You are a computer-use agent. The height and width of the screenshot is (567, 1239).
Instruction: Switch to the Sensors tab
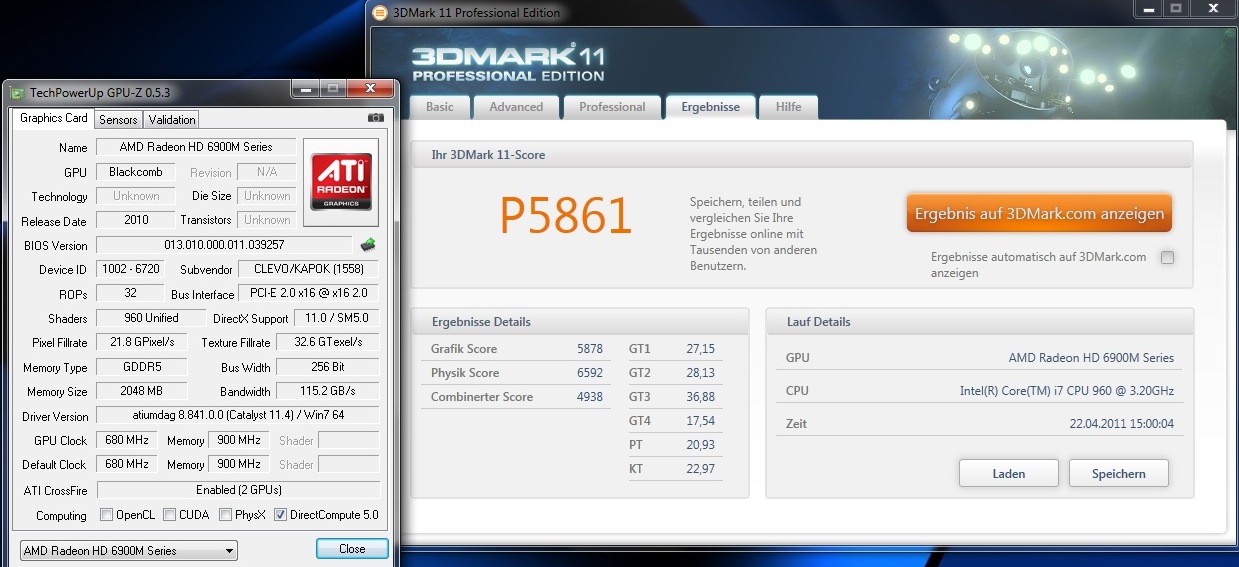(118, 119)
